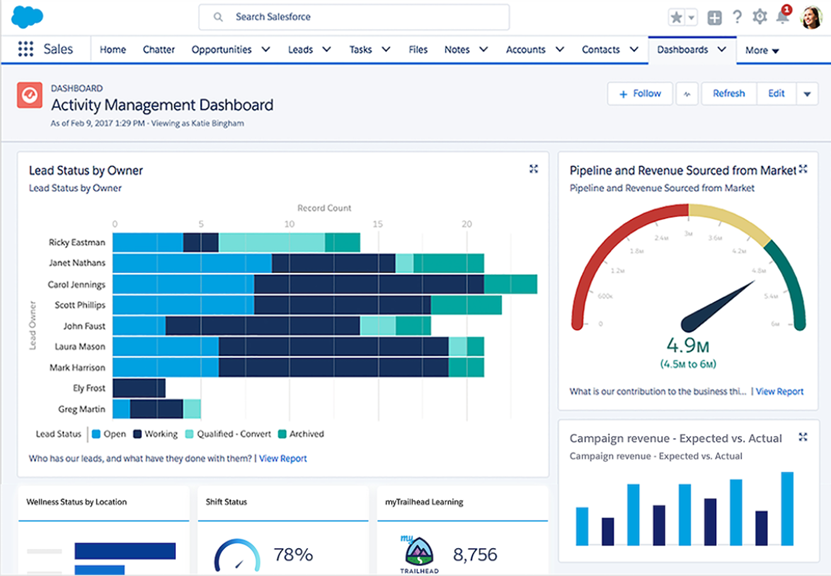Click the Salesforce cloud logo
The width and height of the screenshot is (831, 576).
coord(27,16)
